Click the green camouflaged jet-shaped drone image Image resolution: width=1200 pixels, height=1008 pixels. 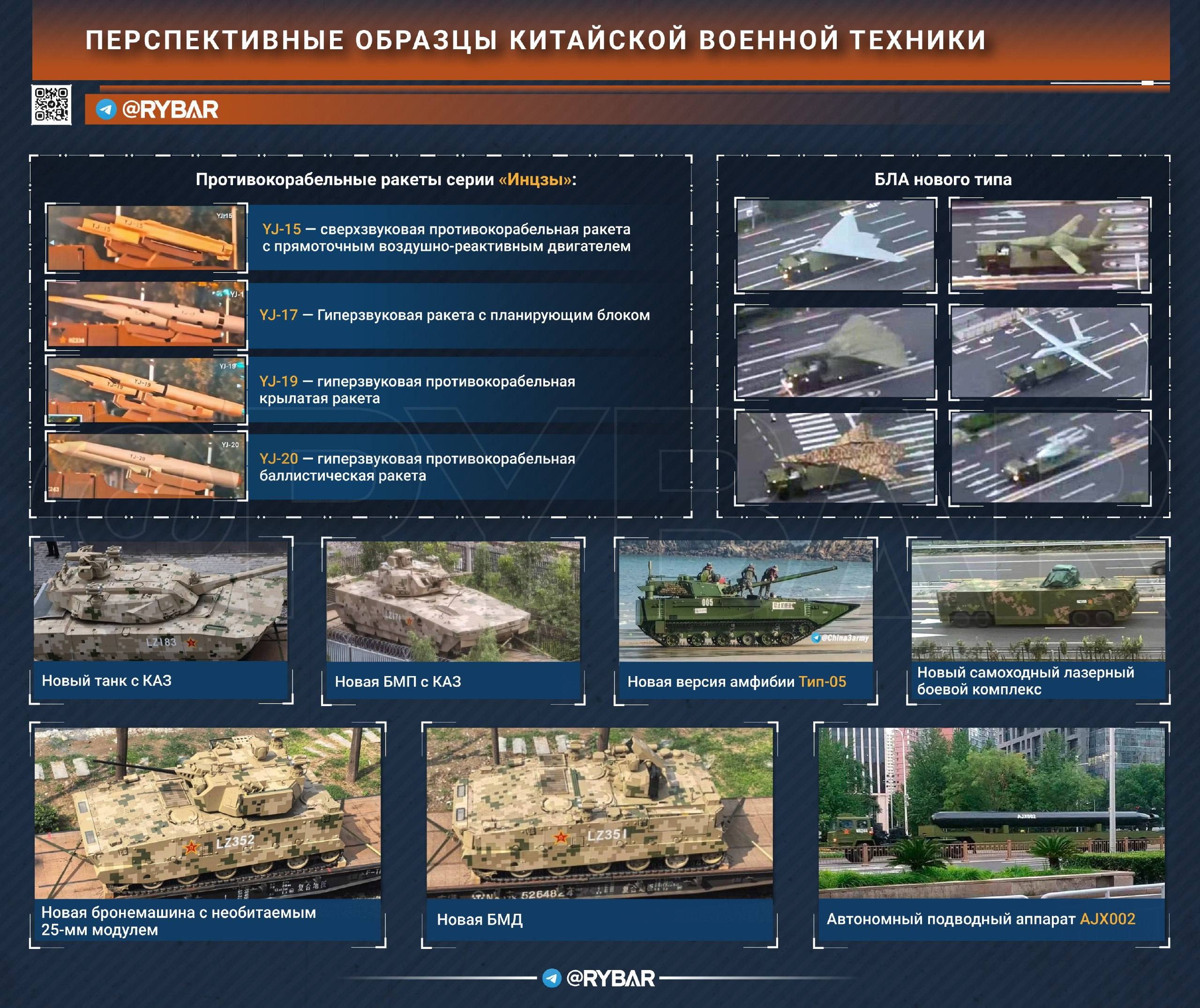point(1050,245)
